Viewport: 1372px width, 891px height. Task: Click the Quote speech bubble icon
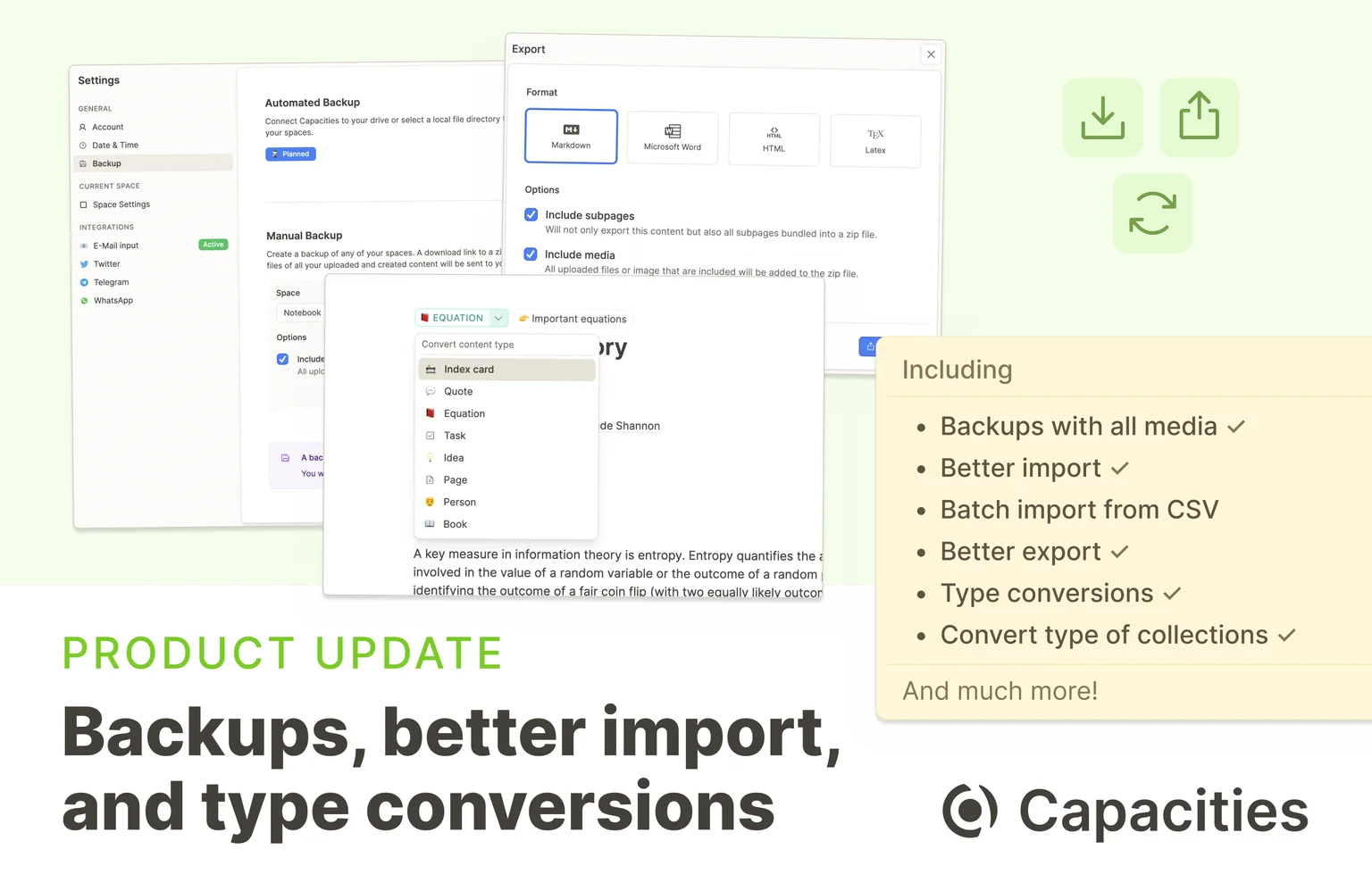(x=431, y=392)
